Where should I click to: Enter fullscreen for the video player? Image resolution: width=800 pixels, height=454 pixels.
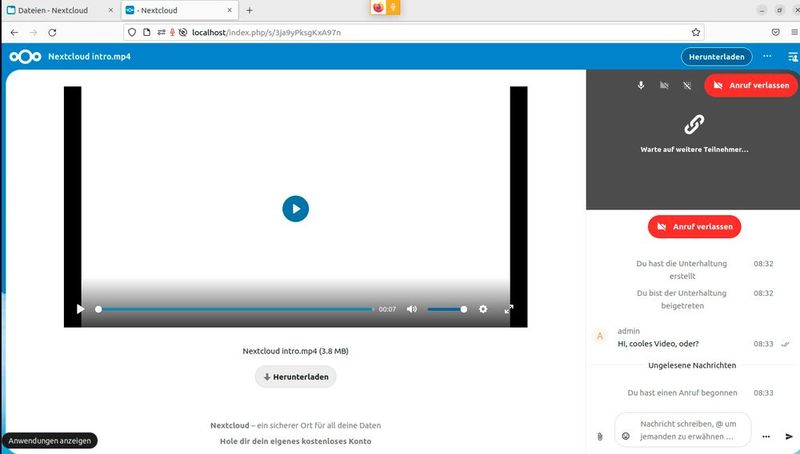(509, 309)
